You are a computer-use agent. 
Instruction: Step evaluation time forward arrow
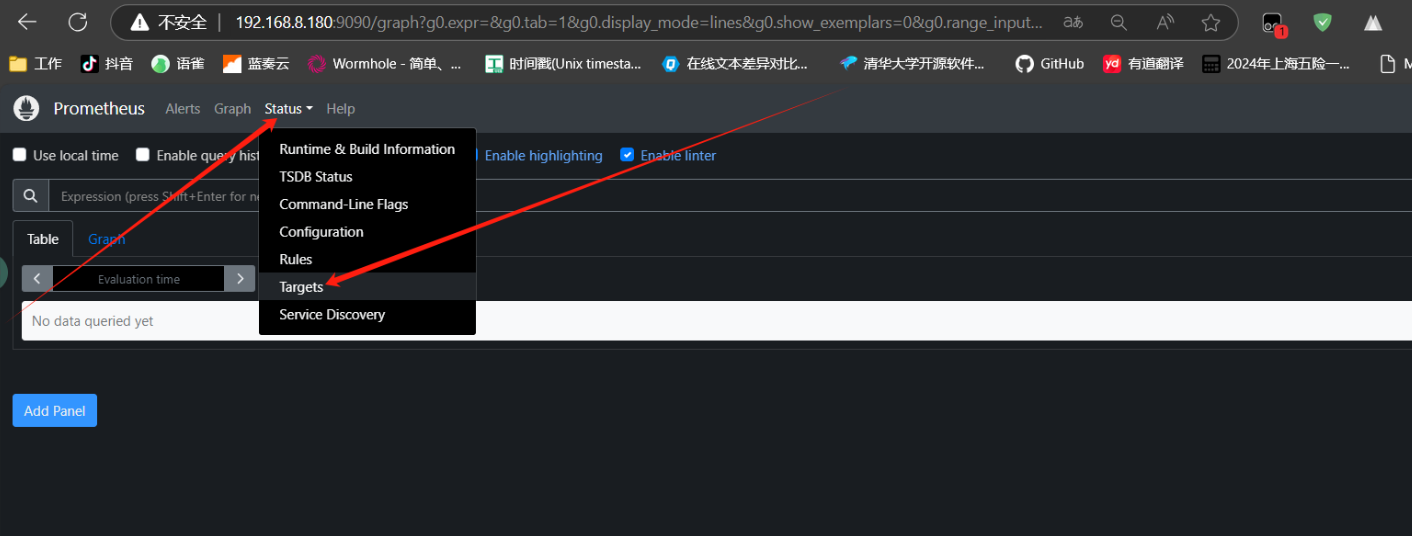coord(240,279)
